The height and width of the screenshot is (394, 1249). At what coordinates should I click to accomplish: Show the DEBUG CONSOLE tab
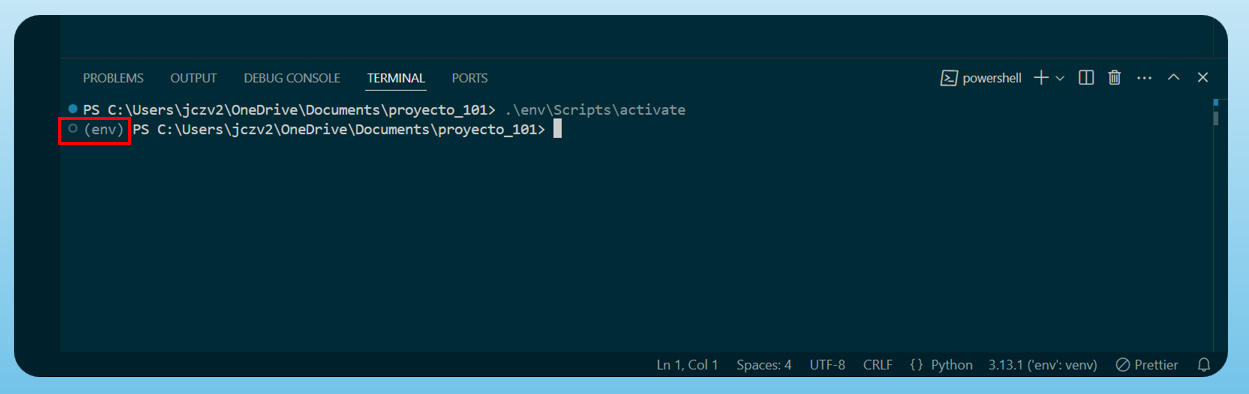tap(292, 78)
